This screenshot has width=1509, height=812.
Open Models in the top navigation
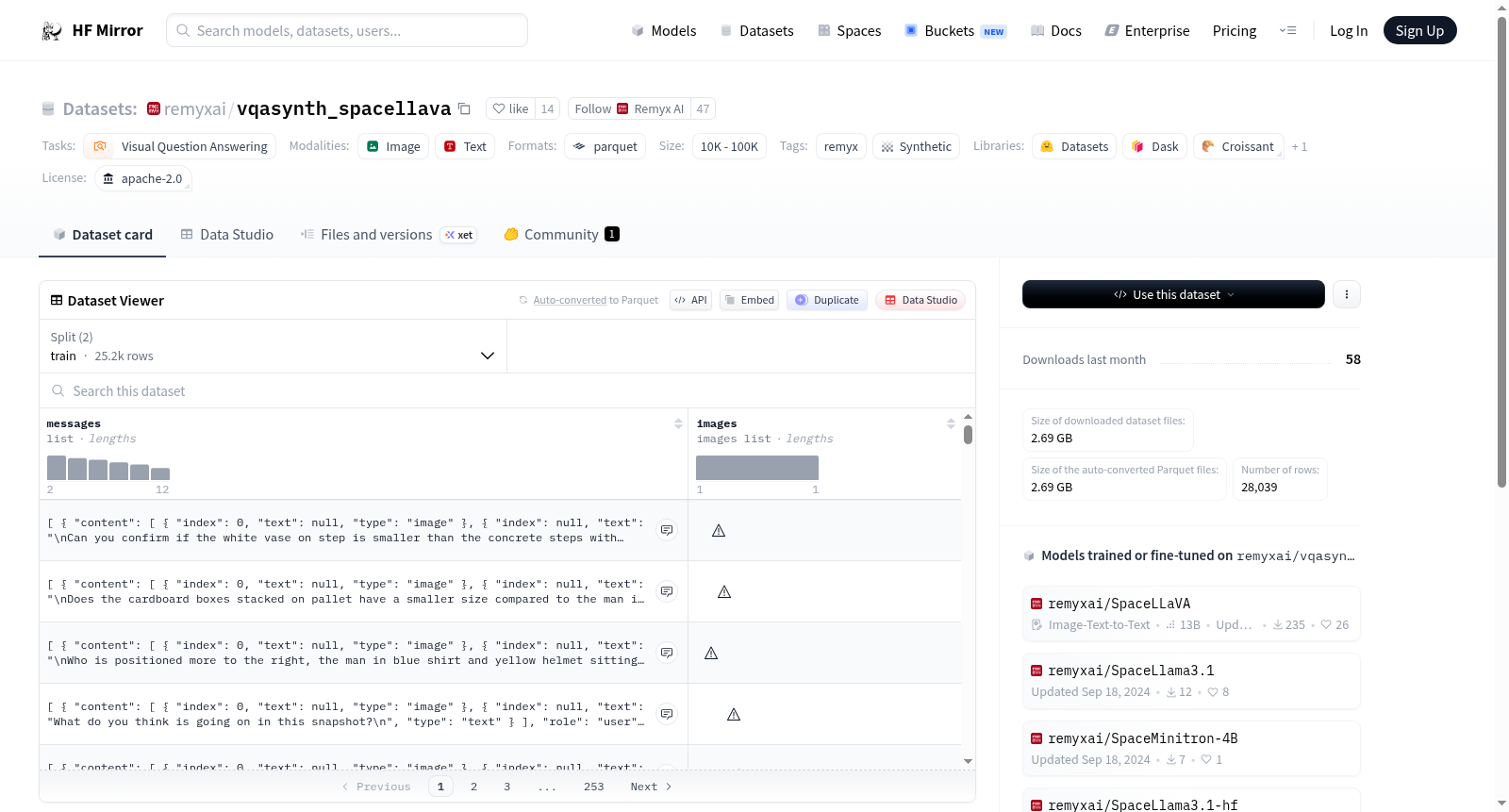click(x=664, y=31)
